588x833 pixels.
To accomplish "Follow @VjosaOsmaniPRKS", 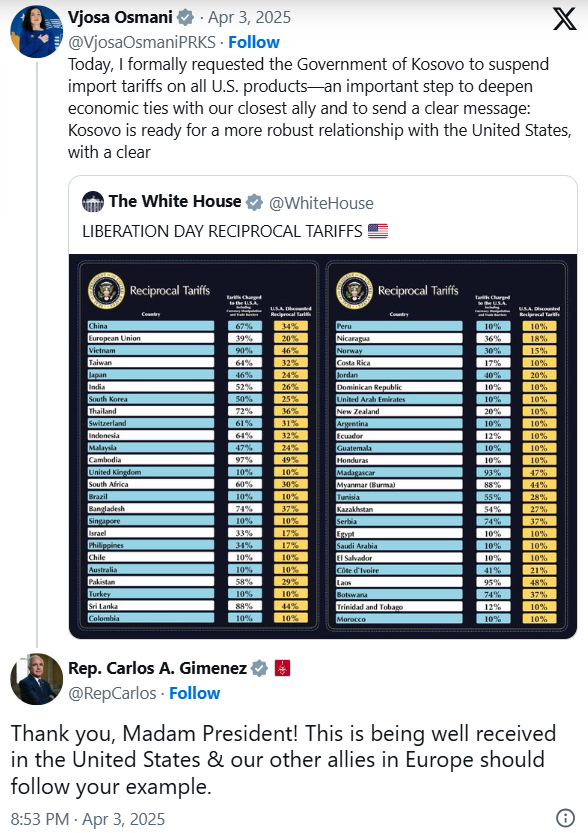I will click(254, 42).
